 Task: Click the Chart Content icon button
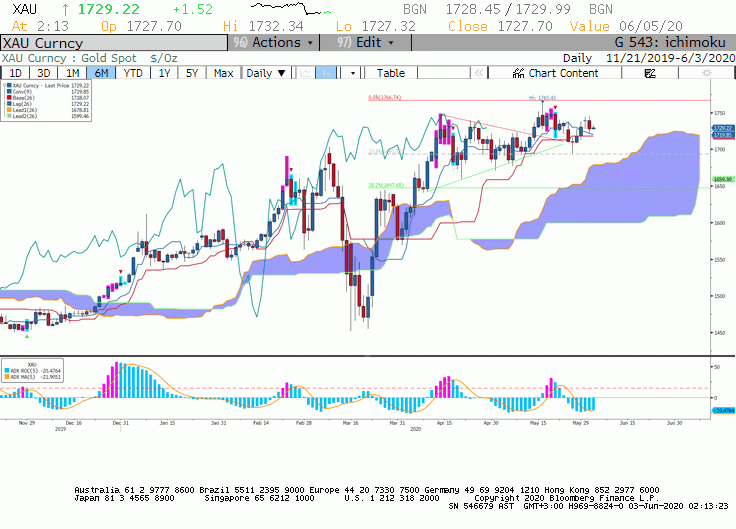click(x=555, y=73)
